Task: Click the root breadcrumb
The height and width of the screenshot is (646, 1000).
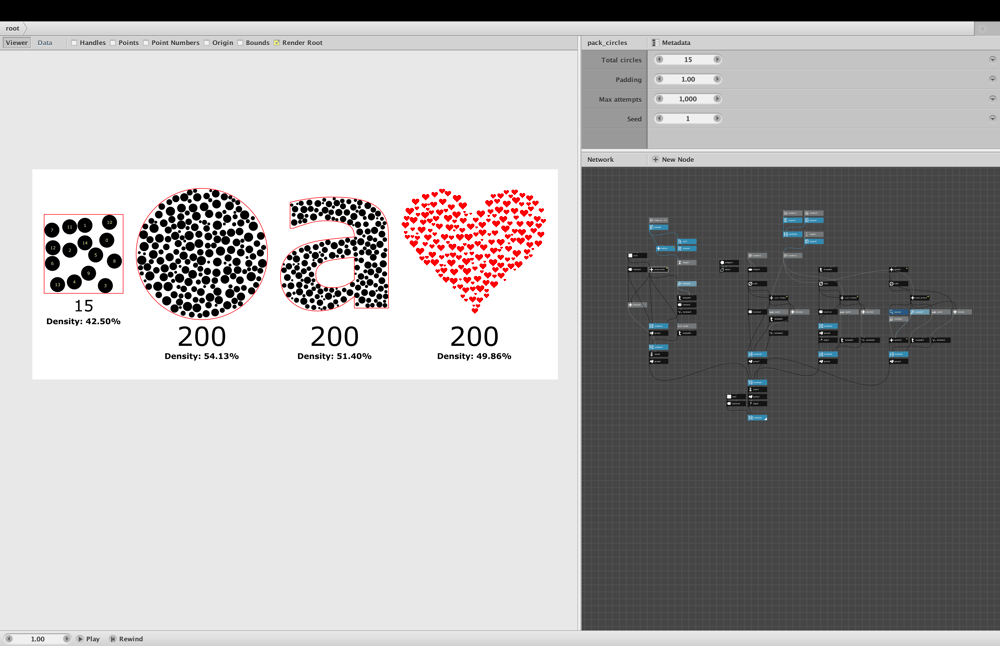Action: point(13,28)
